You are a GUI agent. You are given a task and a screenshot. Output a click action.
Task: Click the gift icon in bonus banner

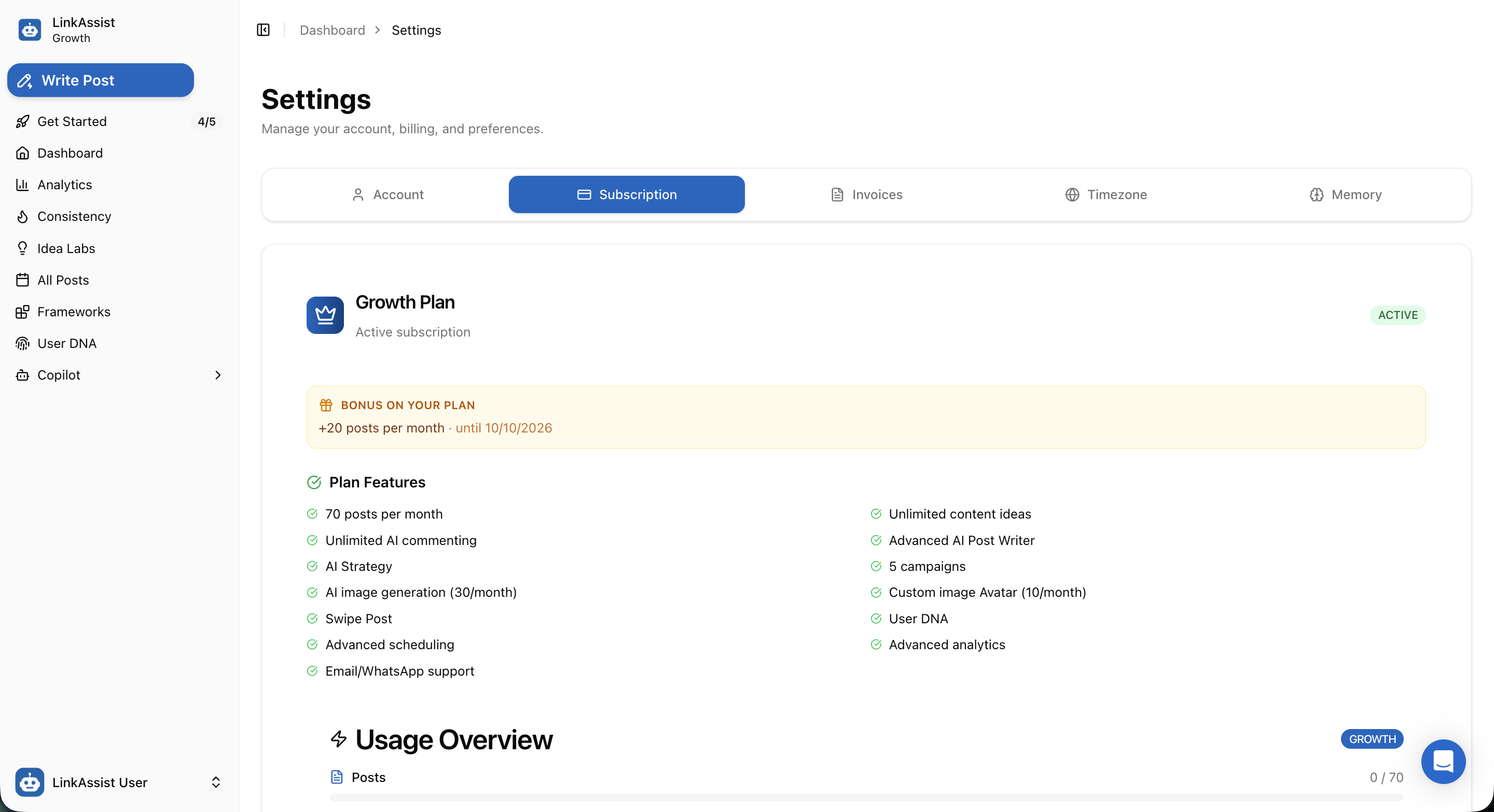click(326, 404)
